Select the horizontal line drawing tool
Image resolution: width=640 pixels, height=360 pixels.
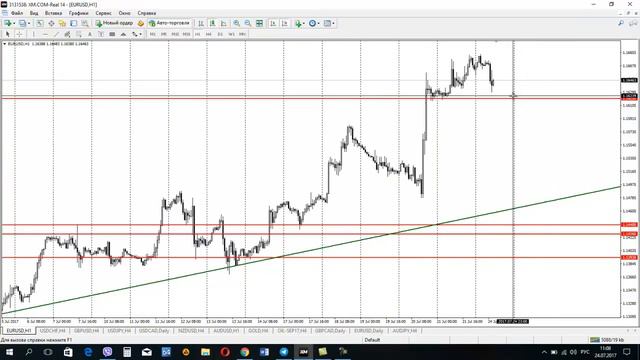coord(45,34)
